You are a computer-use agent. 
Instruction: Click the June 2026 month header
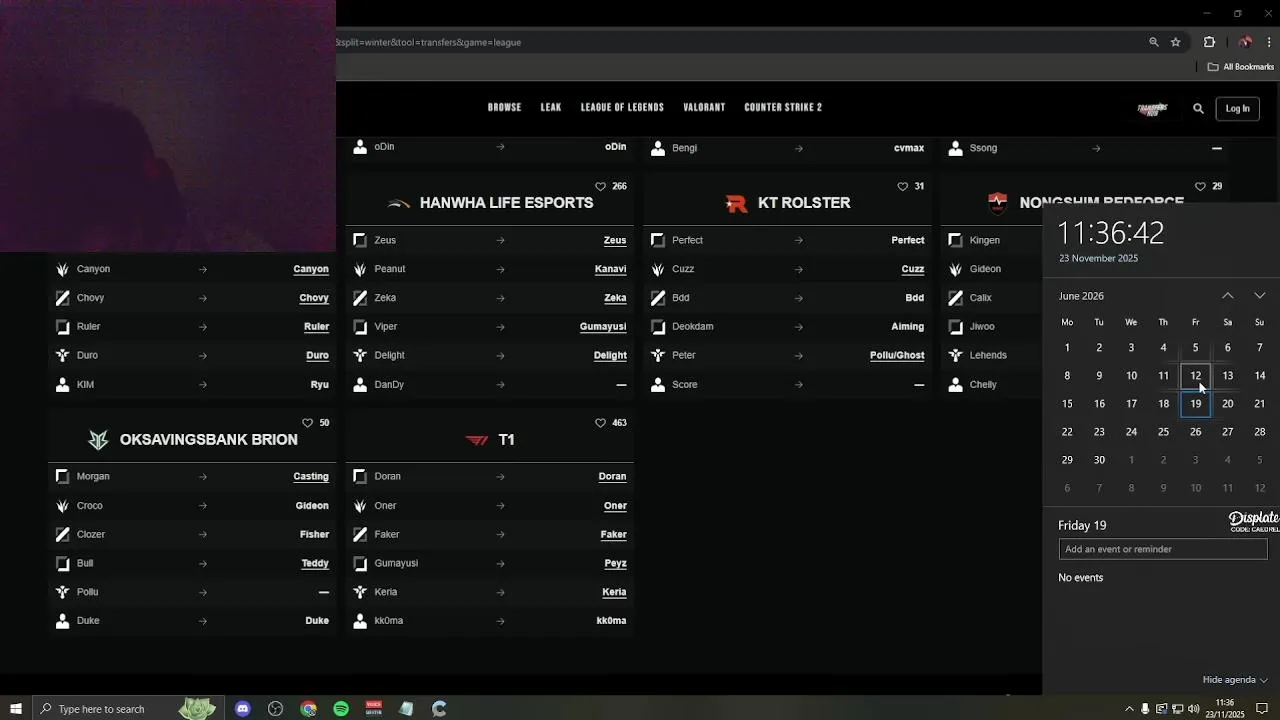click(x=1081, y=296)
